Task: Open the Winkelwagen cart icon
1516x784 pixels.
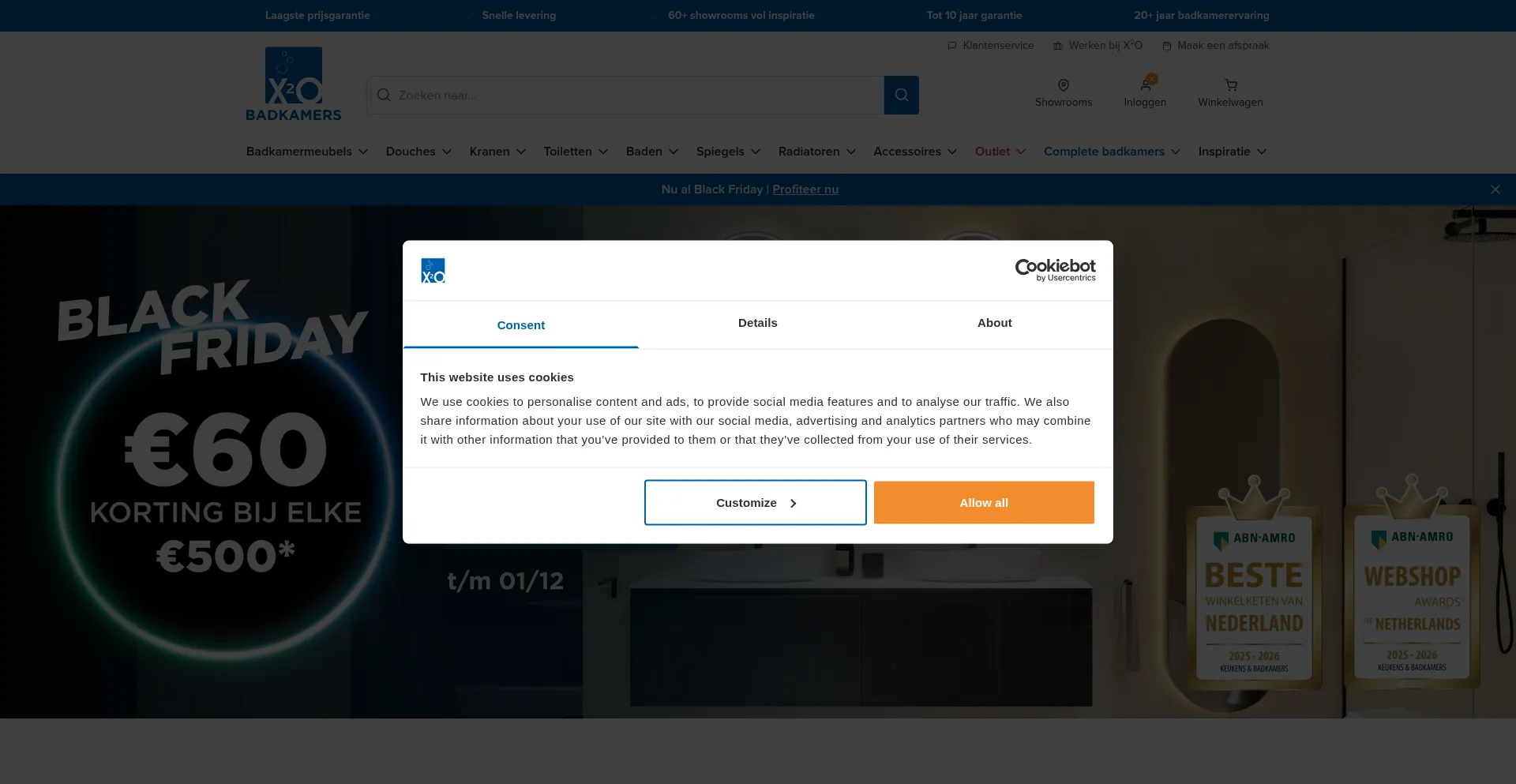Action: coord(1230,85)
